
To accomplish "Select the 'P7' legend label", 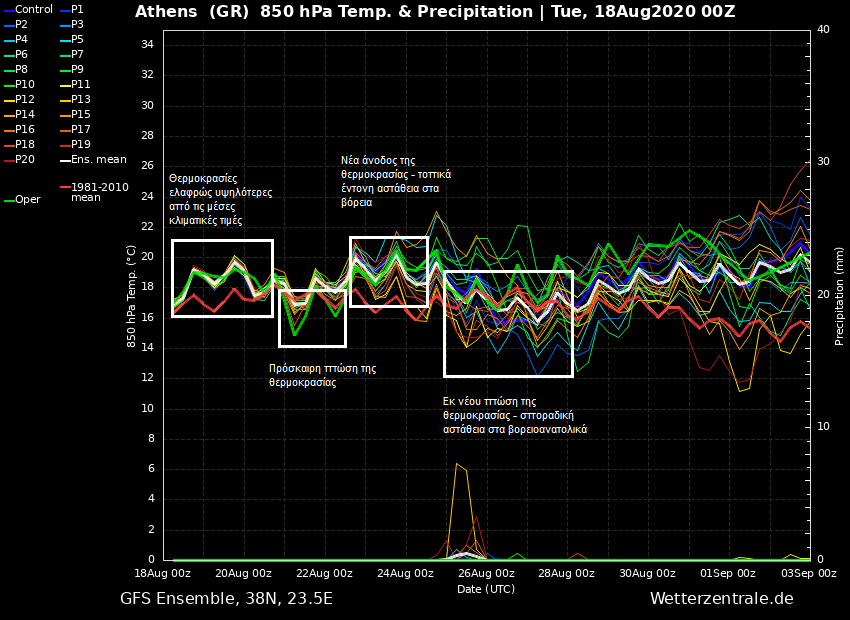I will (77, 54).
